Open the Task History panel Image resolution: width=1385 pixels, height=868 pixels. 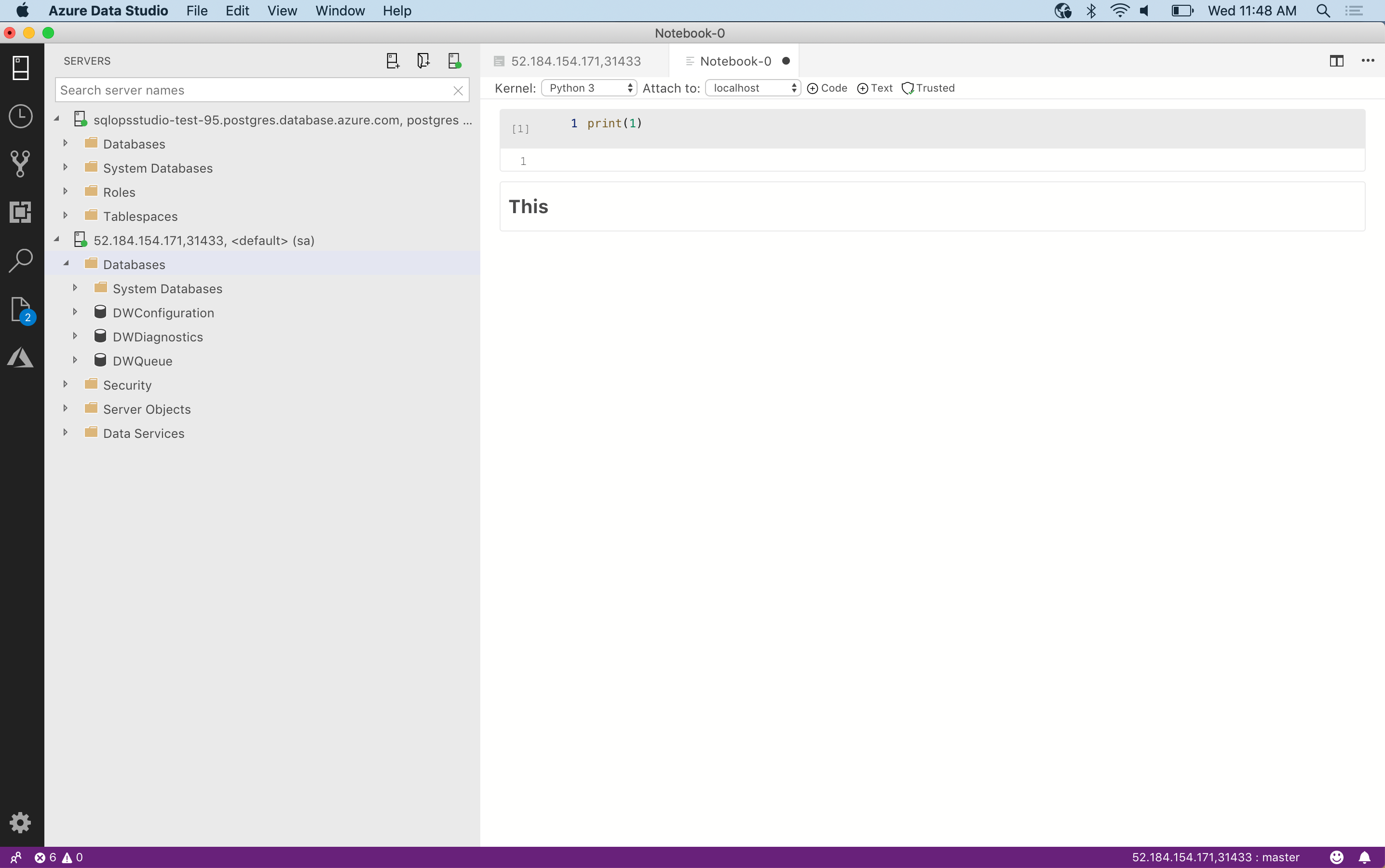[20, 116]
